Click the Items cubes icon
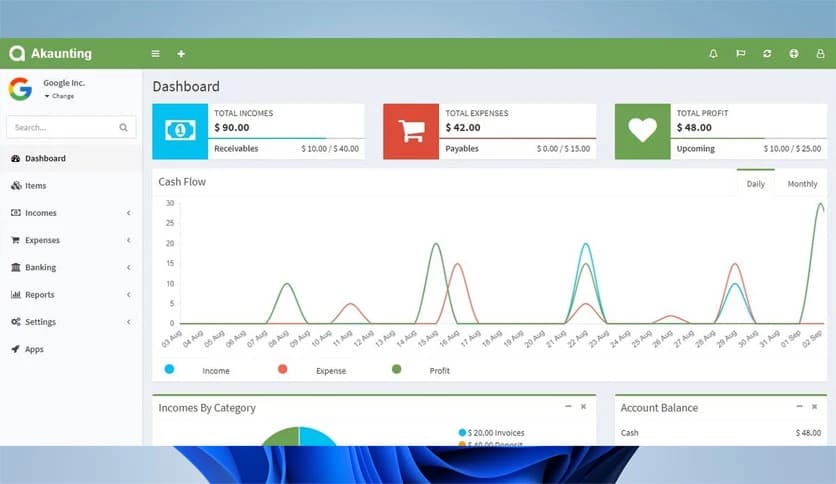Viewport: 836px width, 484px height. click(16, 185)
